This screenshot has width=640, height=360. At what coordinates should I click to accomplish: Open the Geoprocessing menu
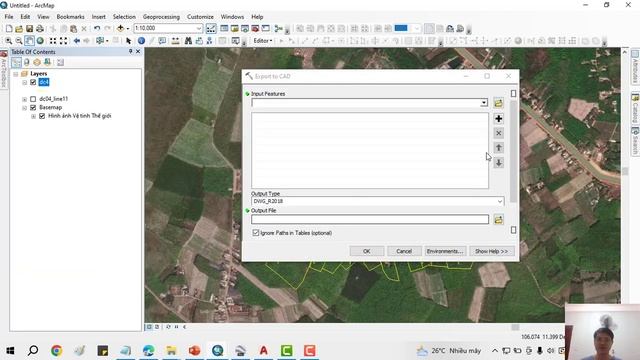tap(161, 17)
